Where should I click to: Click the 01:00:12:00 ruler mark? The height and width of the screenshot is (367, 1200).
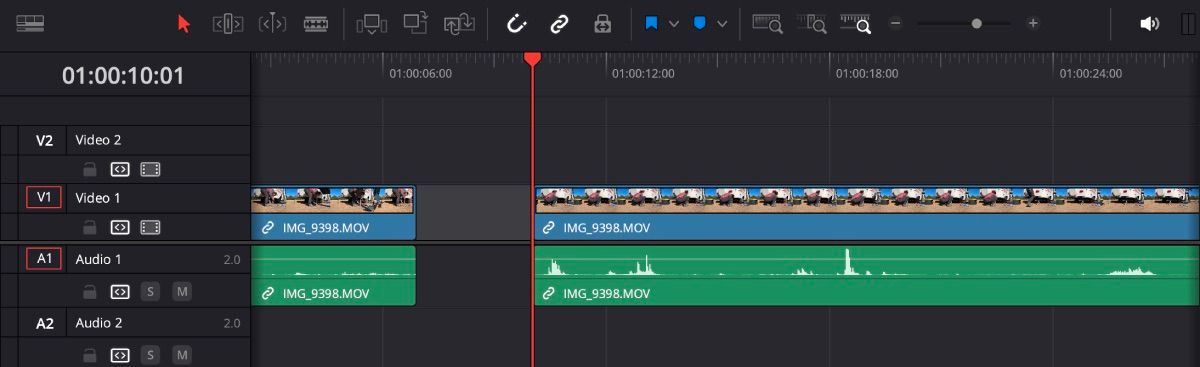tap(643, 73)
